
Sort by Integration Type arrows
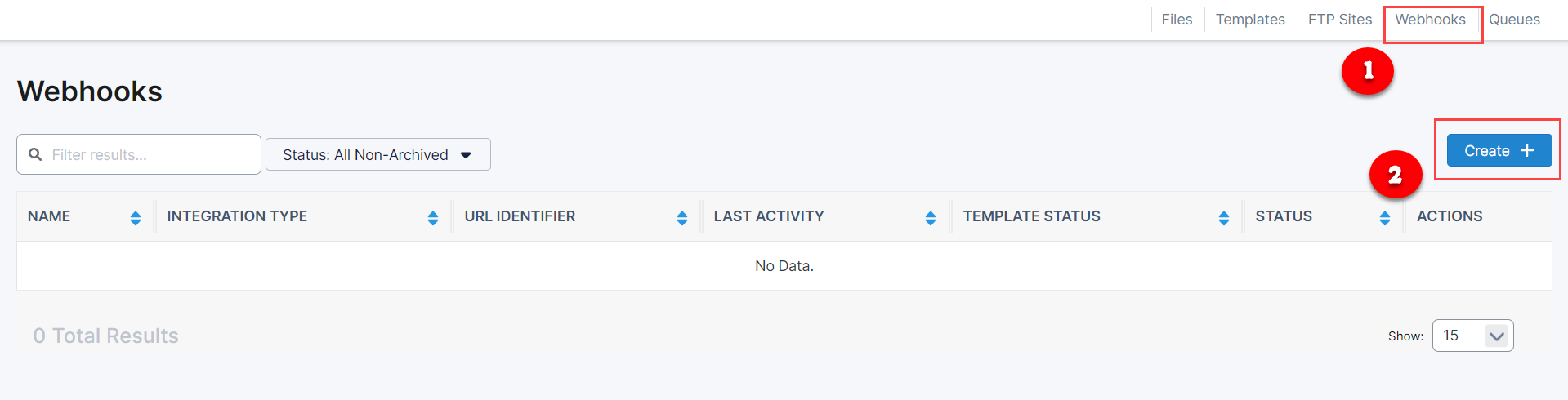[x=433, y=218]
